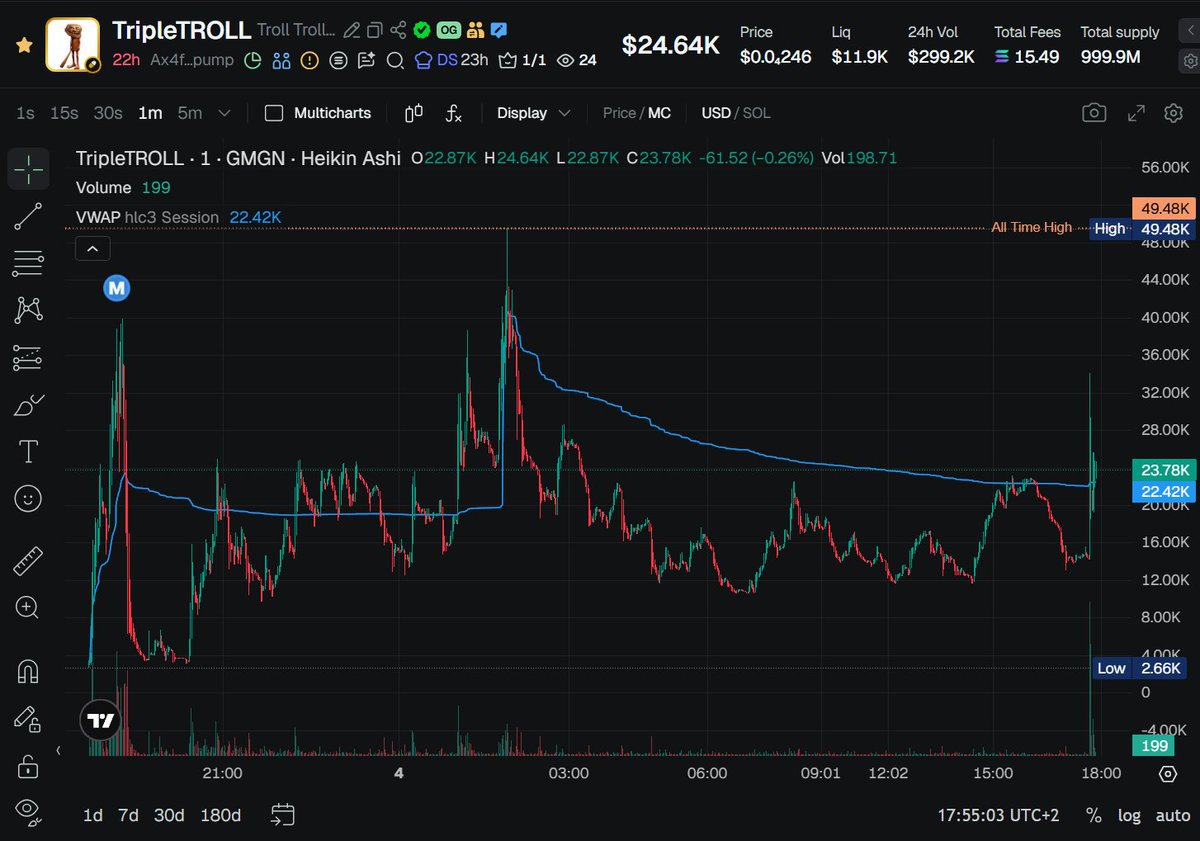The image size is (1200, 841).
Task: Enable the Multicharts checkbox
Action: [273, 113]
